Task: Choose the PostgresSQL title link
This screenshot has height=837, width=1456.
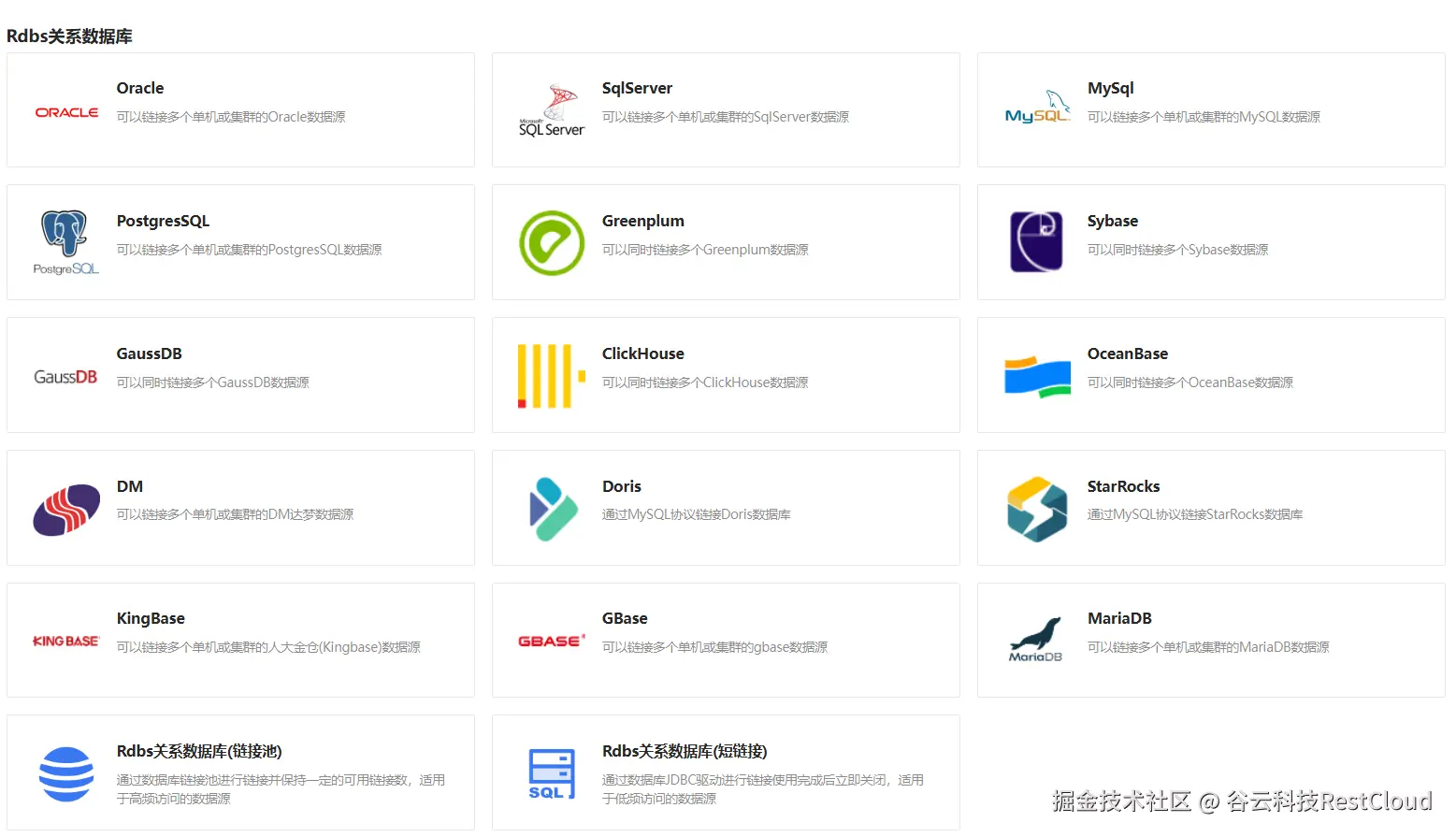Action: pos(163,221)
